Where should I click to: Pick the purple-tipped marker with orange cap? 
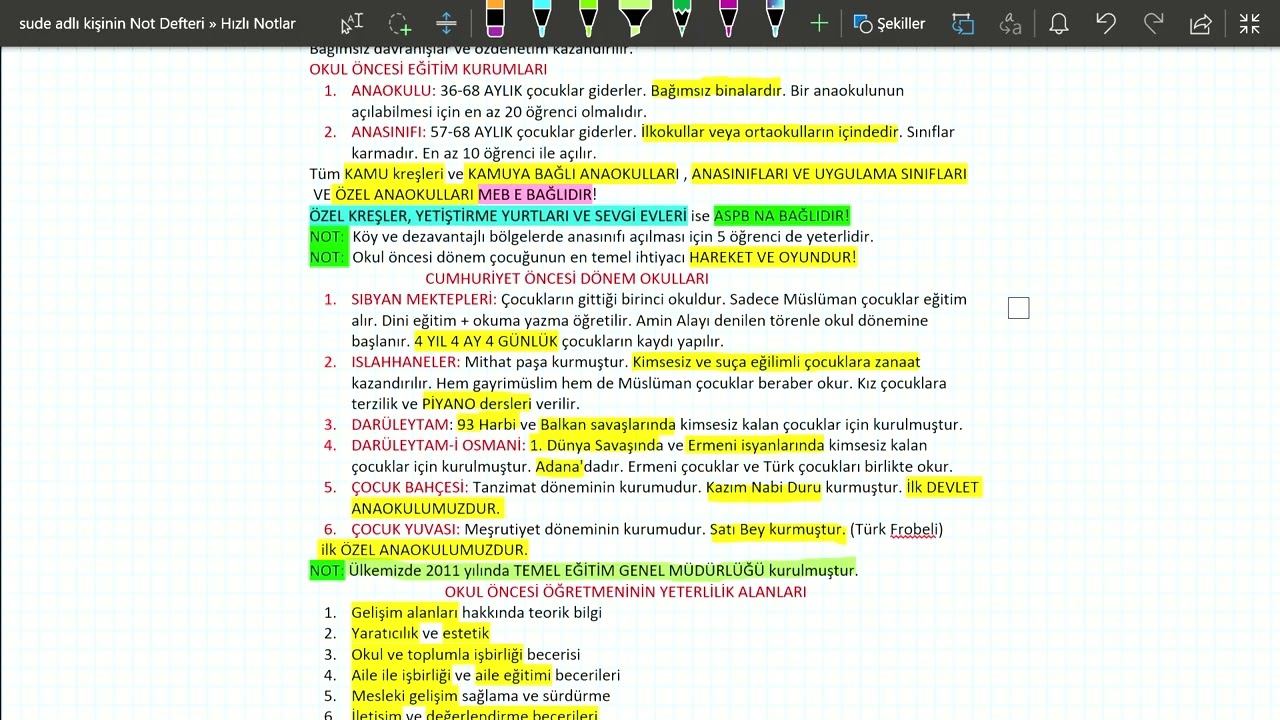click(494, 20)
